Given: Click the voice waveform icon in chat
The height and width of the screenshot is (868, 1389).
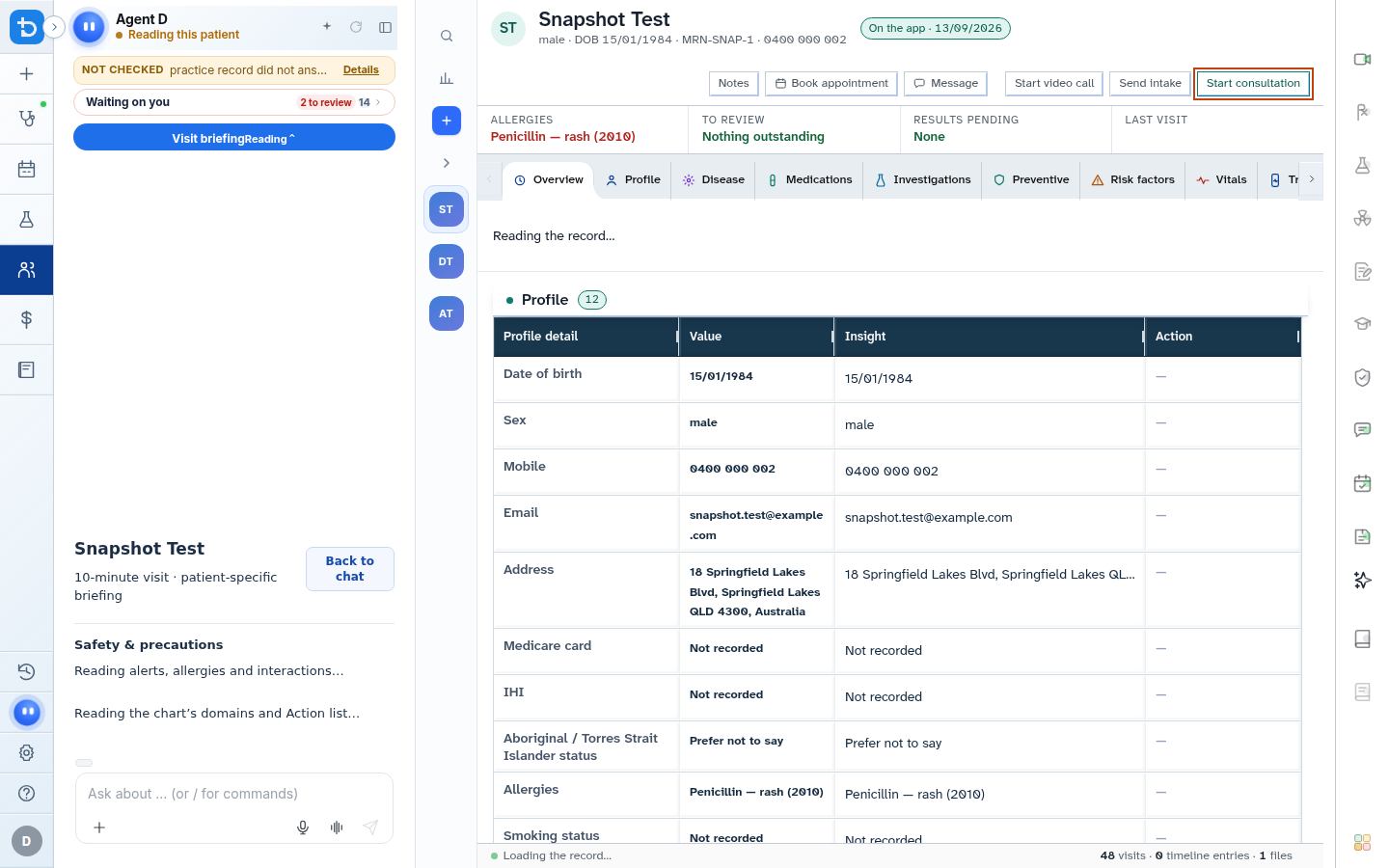Looking at the screenshot, I should (337, 827).
